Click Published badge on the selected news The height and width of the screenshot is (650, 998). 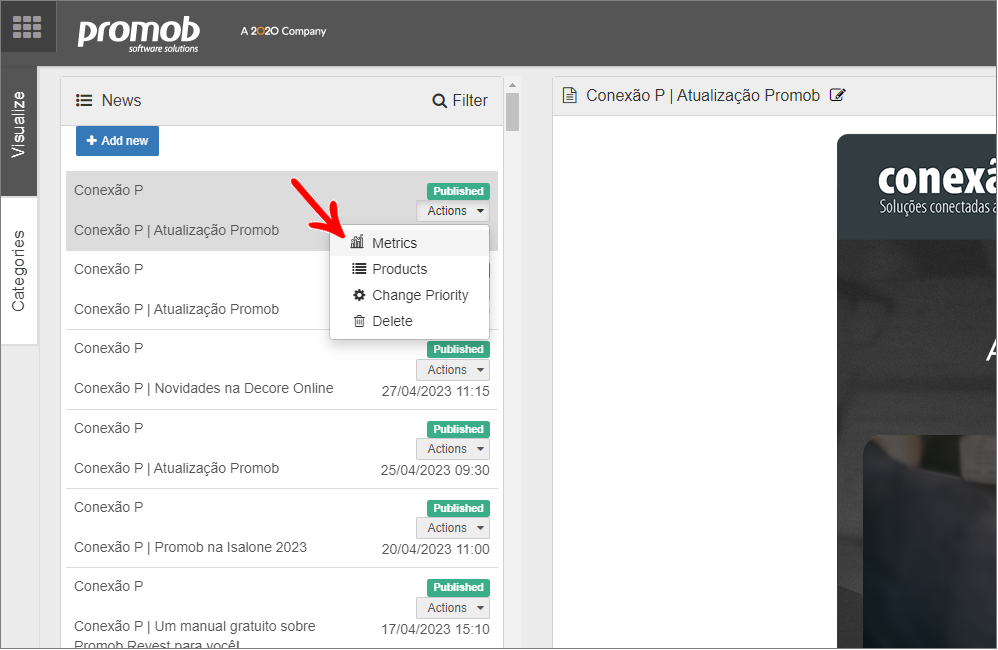[x=458, y=191]
